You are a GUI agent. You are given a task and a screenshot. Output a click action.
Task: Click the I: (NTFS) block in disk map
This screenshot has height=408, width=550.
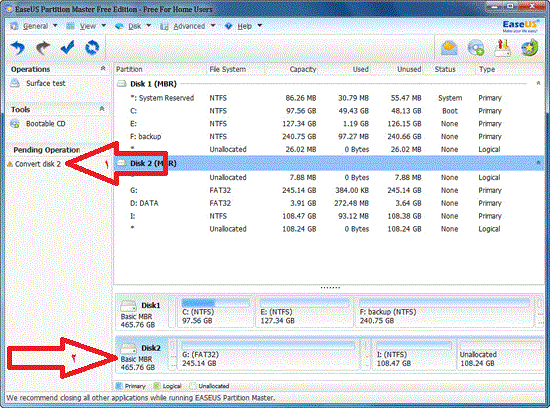(x=413, y=354)
